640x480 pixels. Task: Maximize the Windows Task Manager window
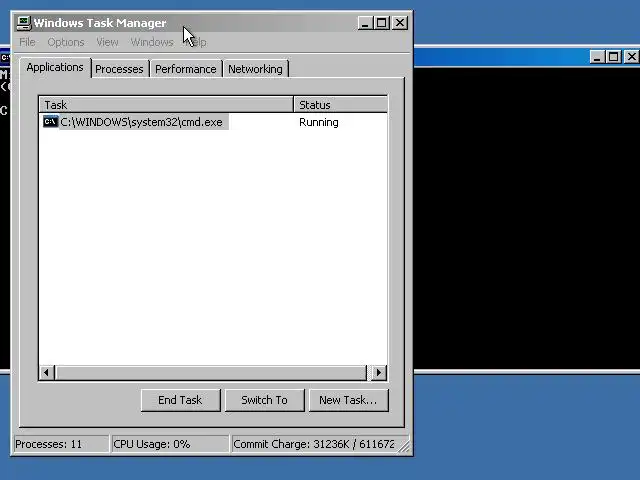pyautogui.click(x=382, y=23)
